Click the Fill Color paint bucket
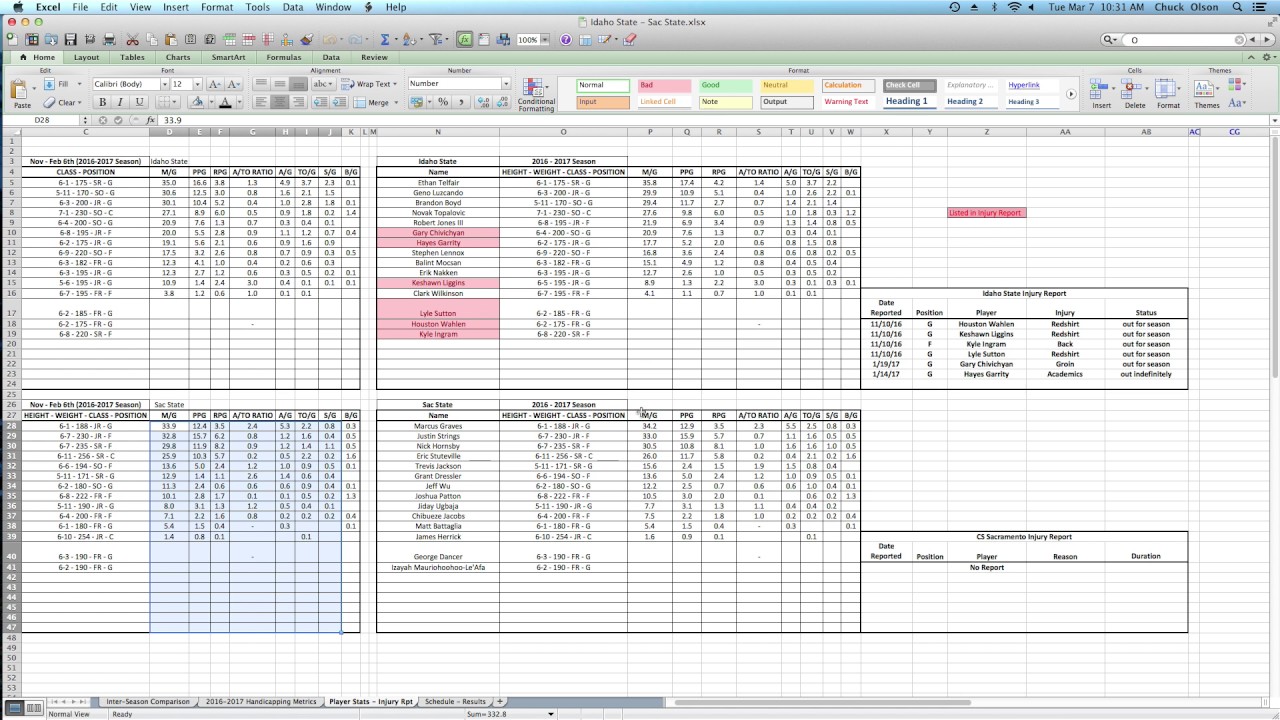This screenshot has height=720, width=1280. coord(197,102)
